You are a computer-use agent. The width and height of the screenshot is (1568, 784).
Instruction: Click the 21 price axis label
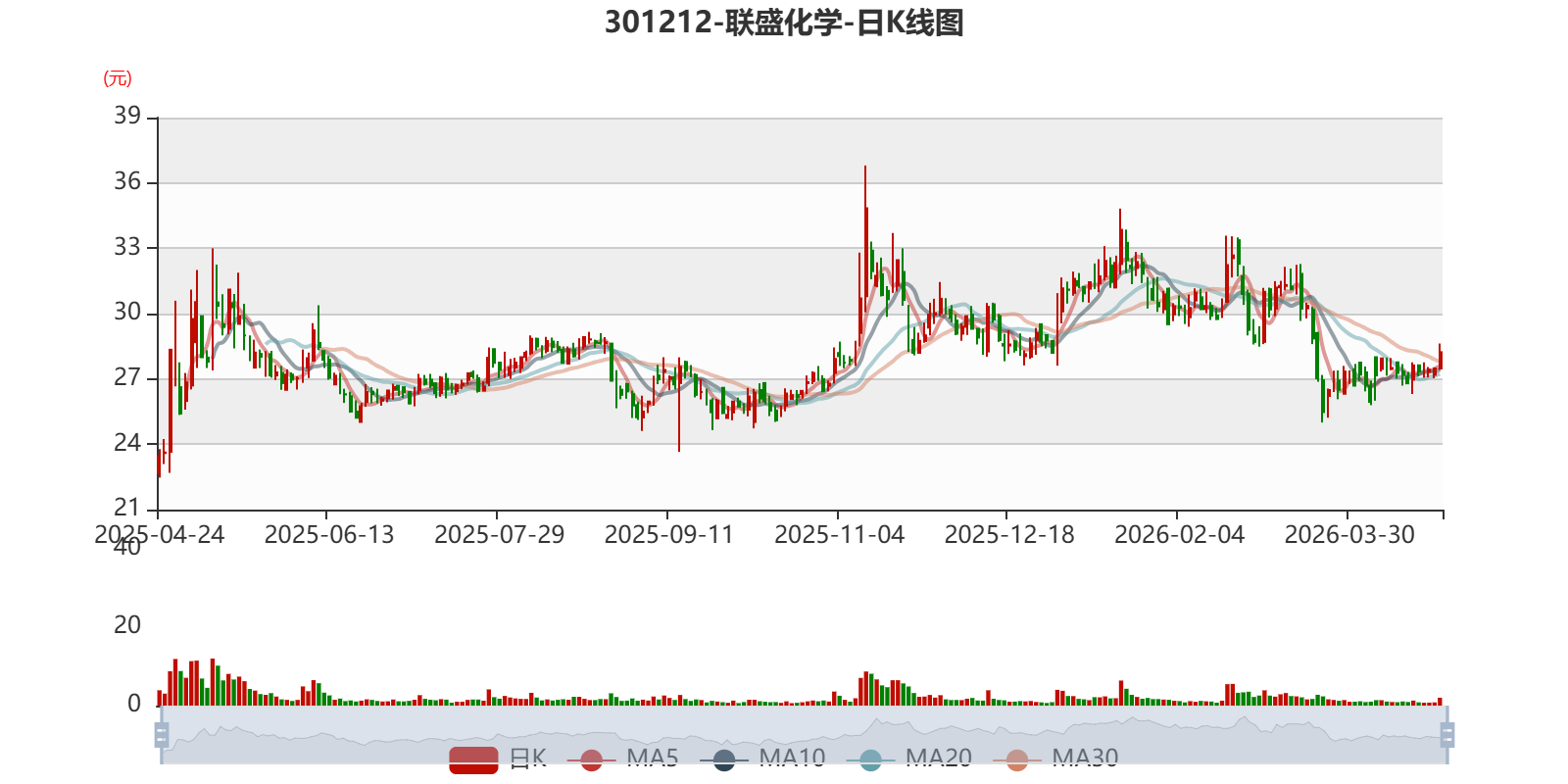click(127, 508)
